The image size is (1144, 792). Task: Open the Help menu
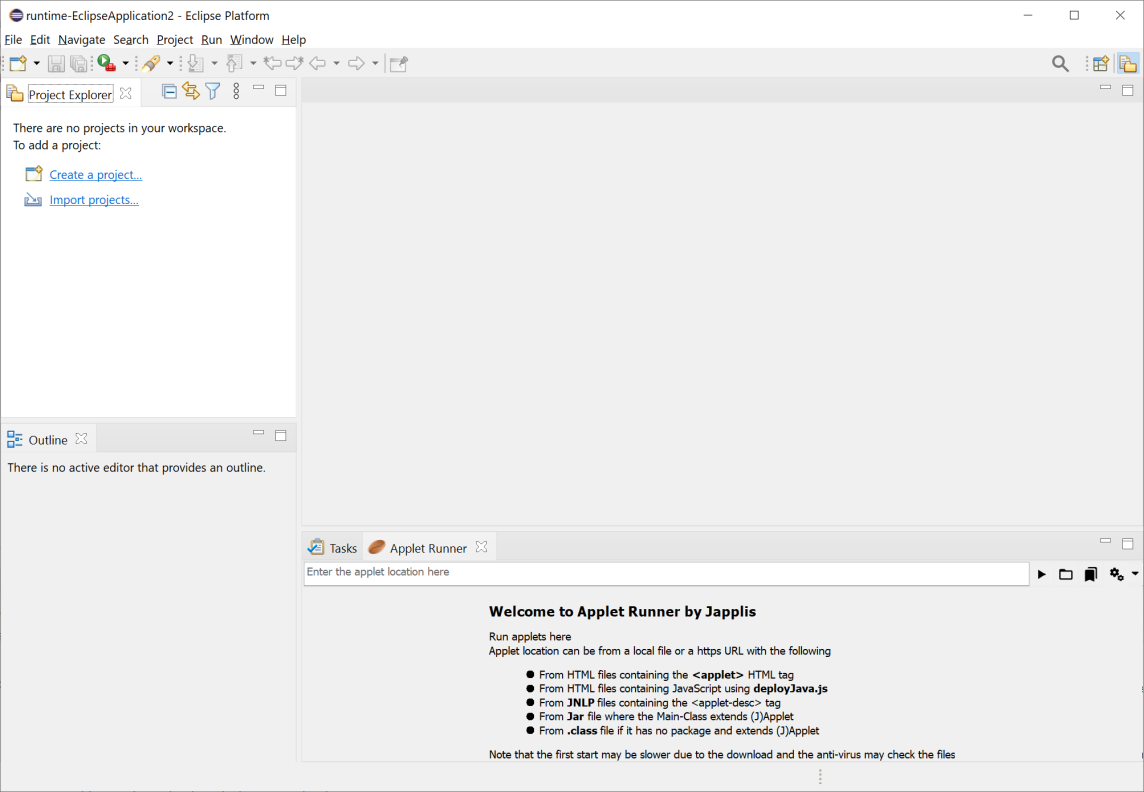294,39
